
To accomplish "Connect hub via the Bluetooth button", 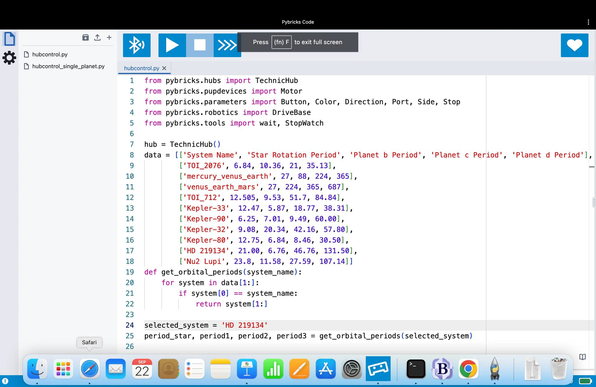I will [136, 45].
